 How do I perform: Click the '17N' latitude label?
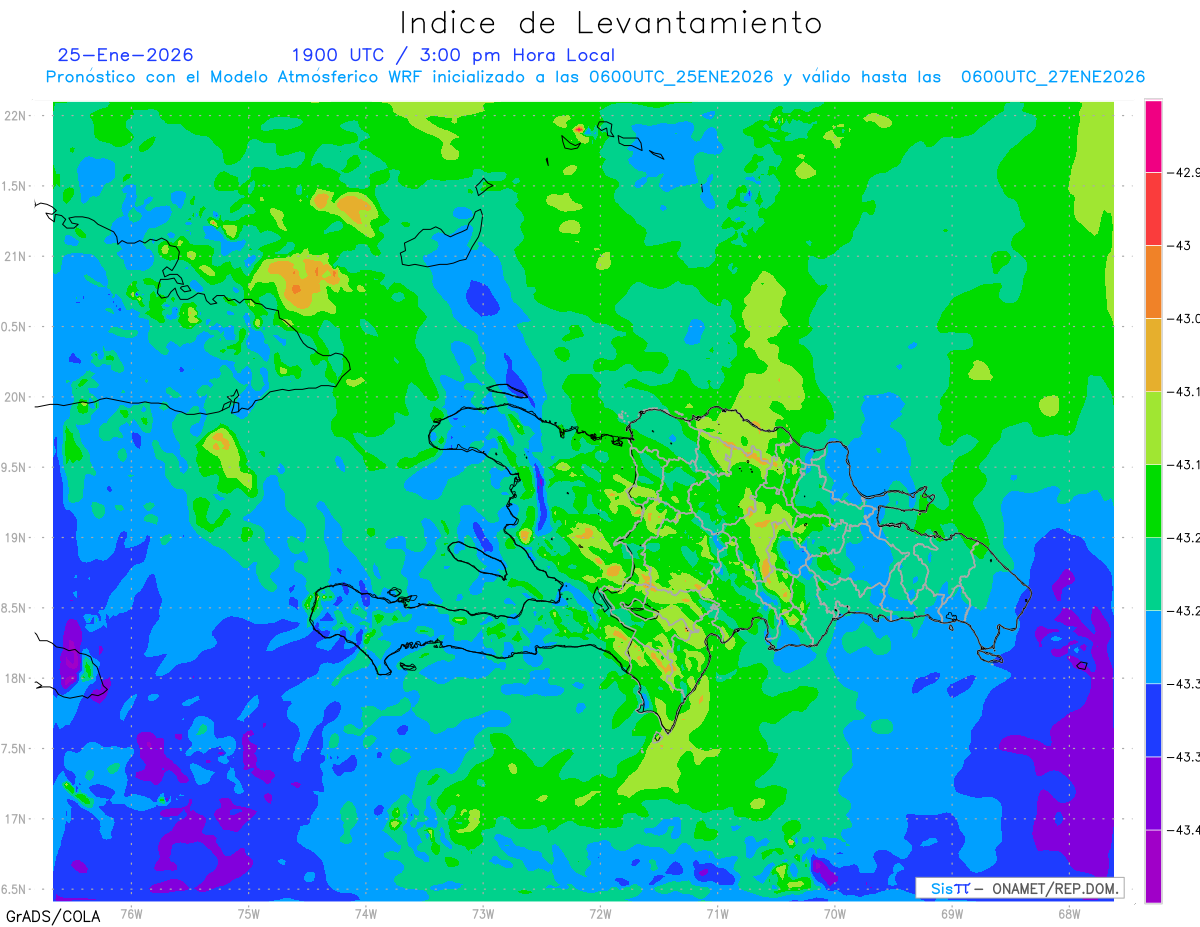[x=16, y=820]
